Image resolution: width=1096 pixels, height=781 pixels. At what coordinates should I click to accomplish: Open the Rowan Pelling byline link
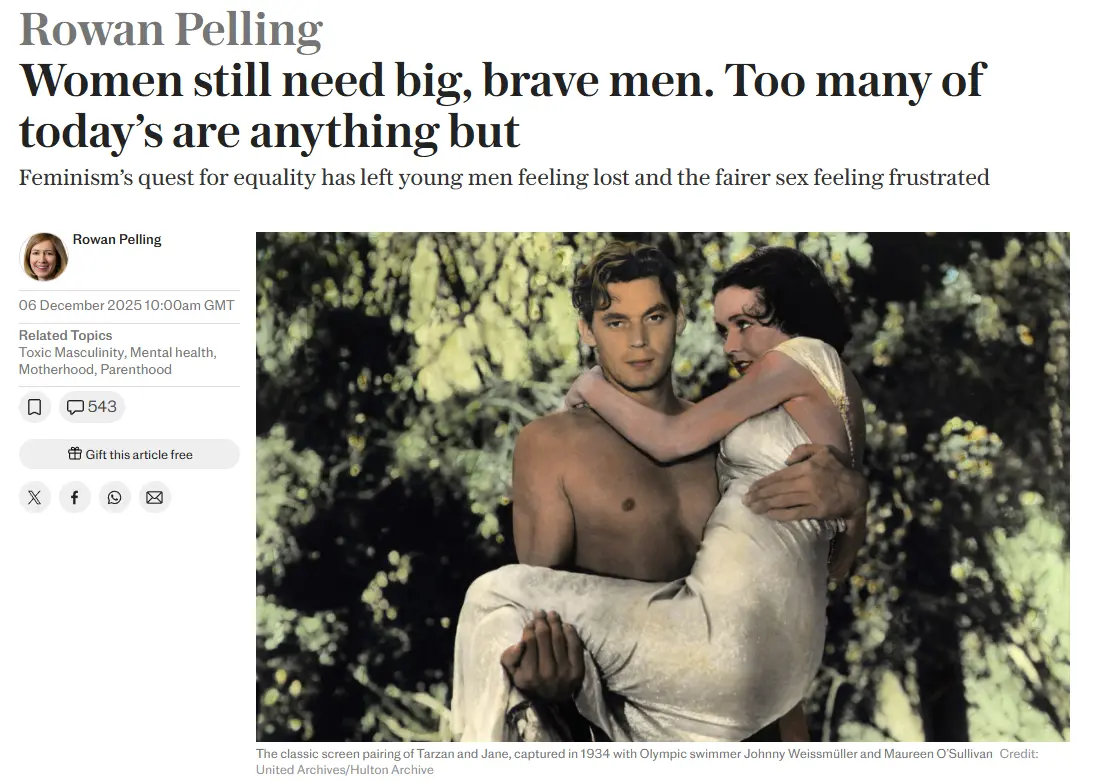pyautogui.click(x=117, y=239)
